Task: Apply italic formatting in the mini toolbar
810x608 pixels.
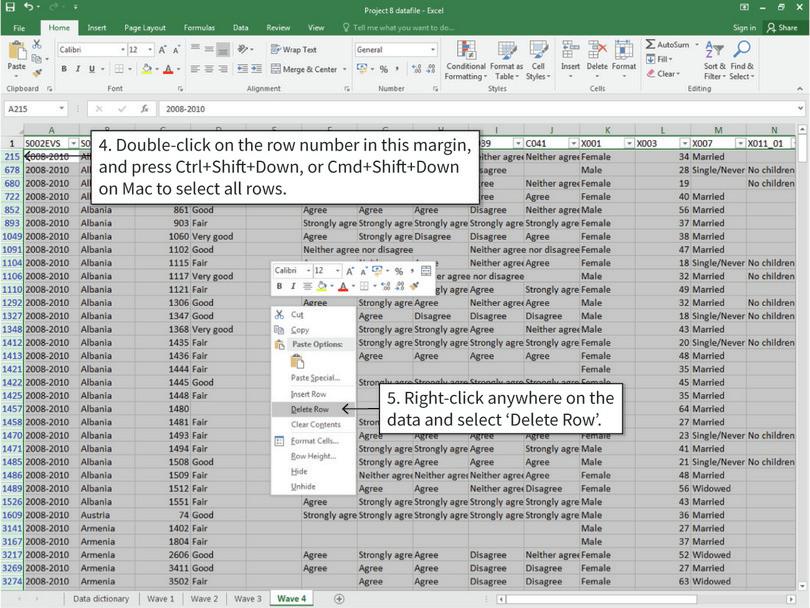Action: click(293, 286)
